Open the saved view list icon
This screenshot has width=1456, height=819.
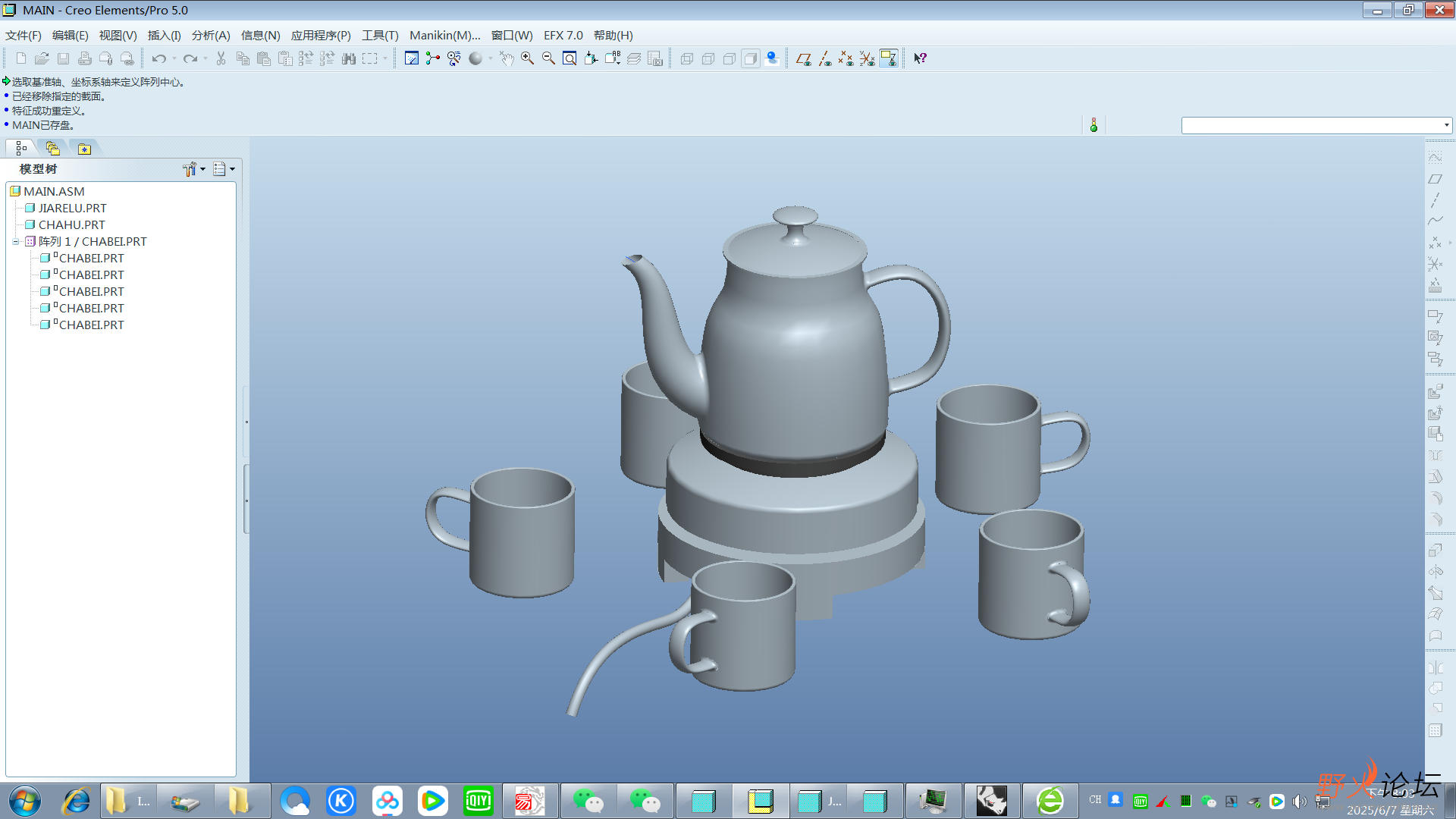tap(613, 58)
